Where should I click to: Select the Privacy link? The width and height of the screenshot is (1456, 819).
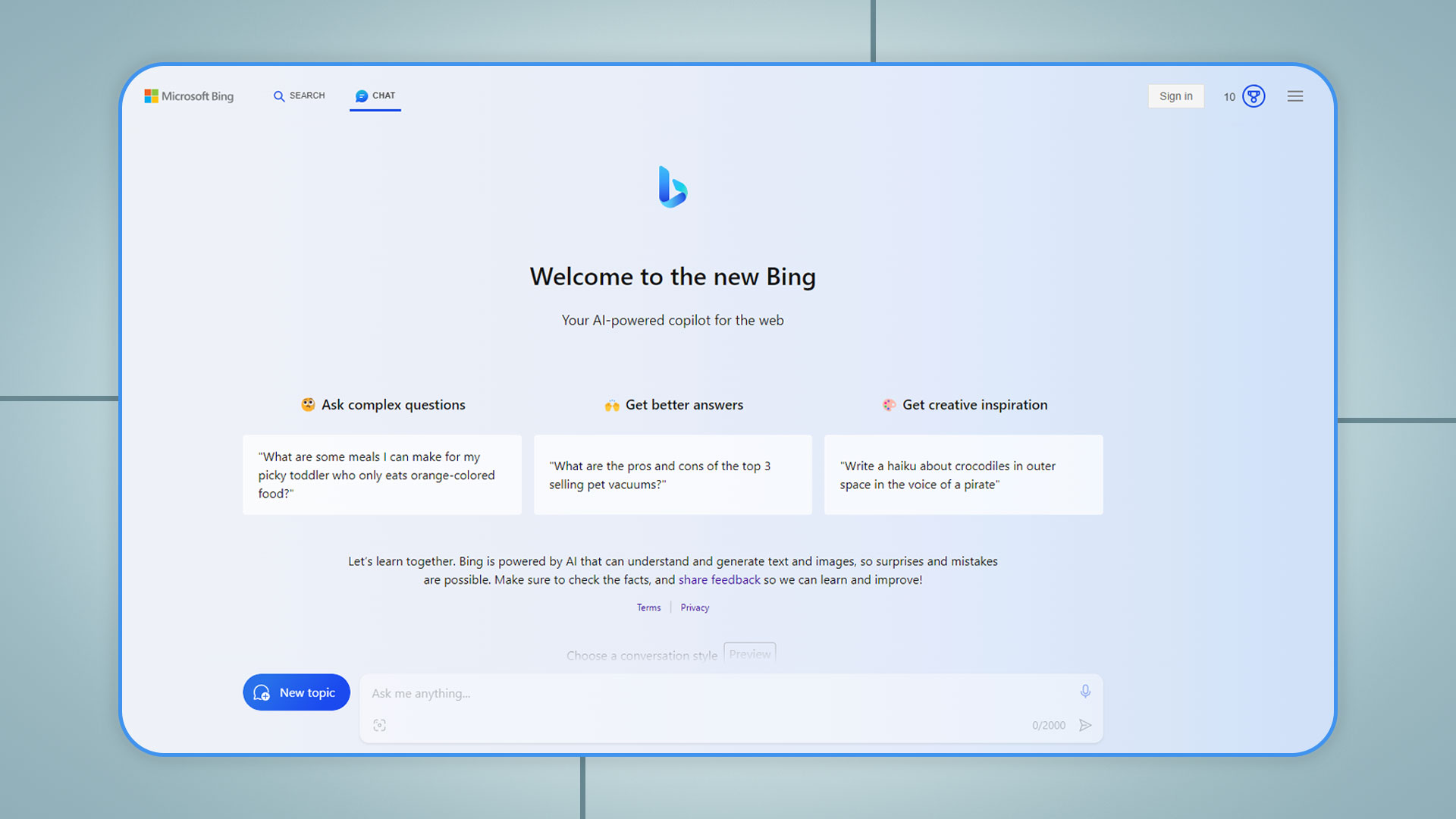(695, 607)
